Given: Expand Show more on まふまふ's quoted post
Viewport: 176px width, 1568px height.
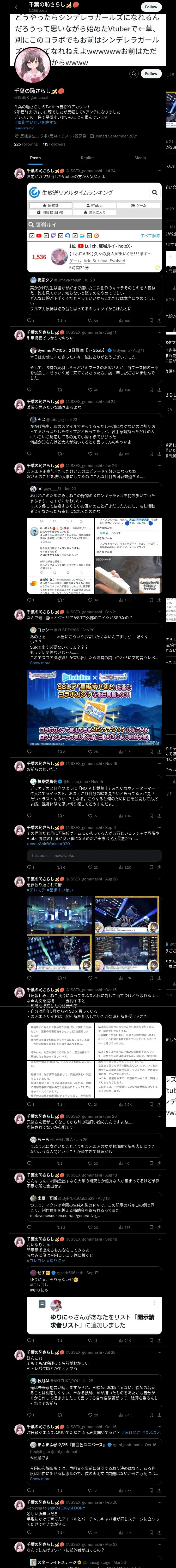Looking at the screenshot, I should click(x=40, y=1479).
